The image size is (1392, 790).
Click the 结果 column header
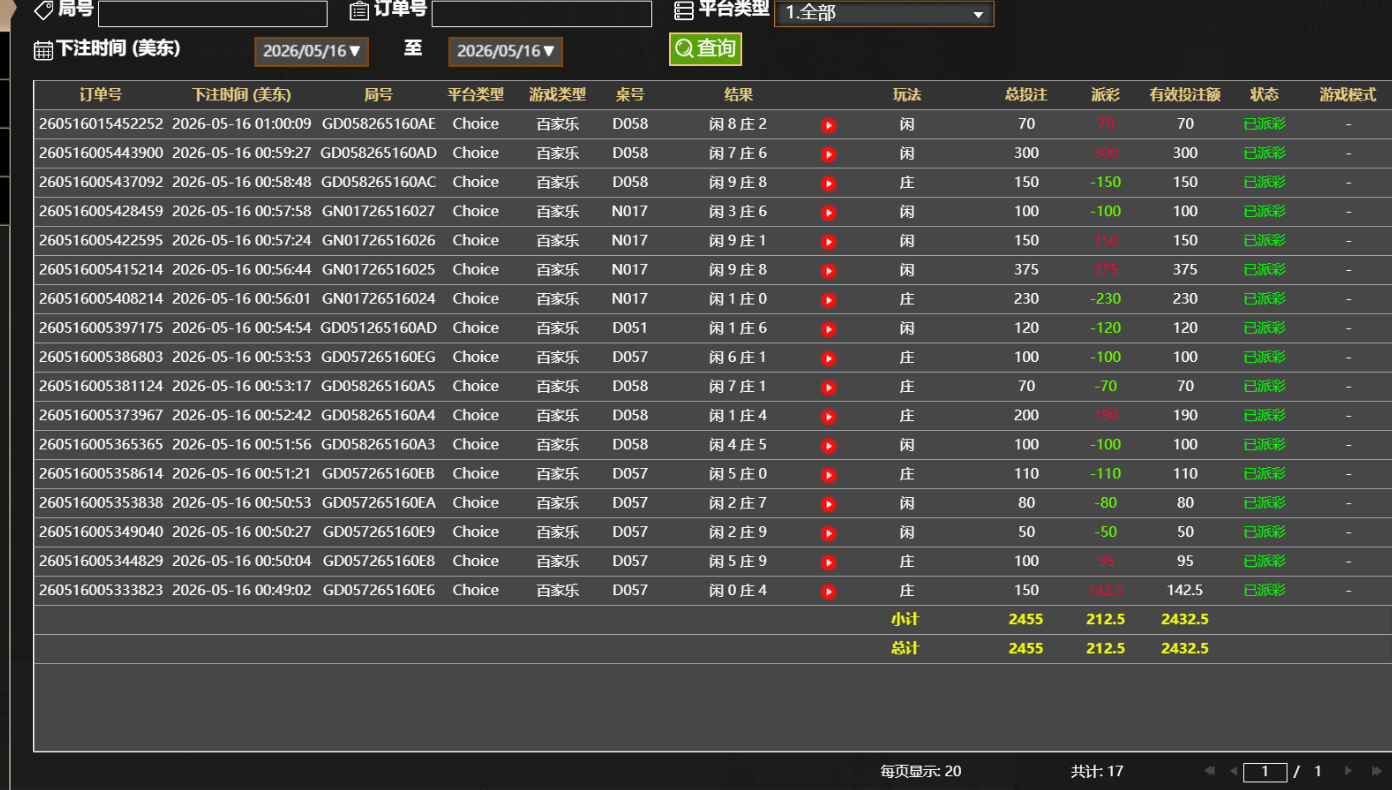pos(739,95)
